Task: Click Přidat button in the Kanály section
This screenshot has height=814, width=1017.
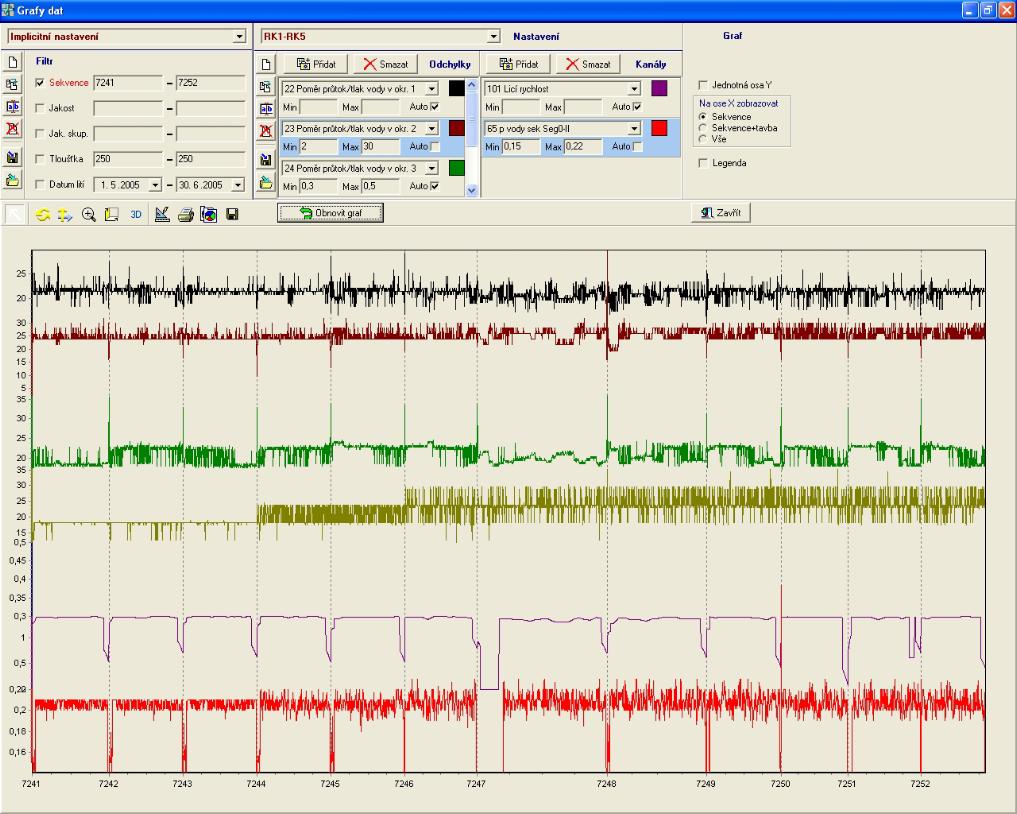Action: [518, 64]
